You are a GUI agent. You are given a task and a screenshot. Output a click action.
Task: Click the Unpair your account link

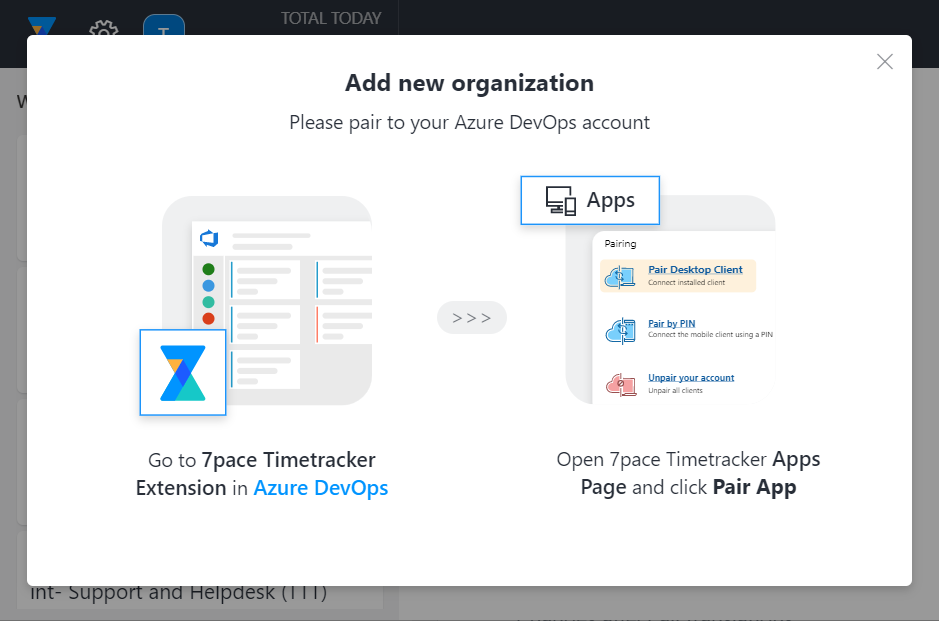pos(691,377)
